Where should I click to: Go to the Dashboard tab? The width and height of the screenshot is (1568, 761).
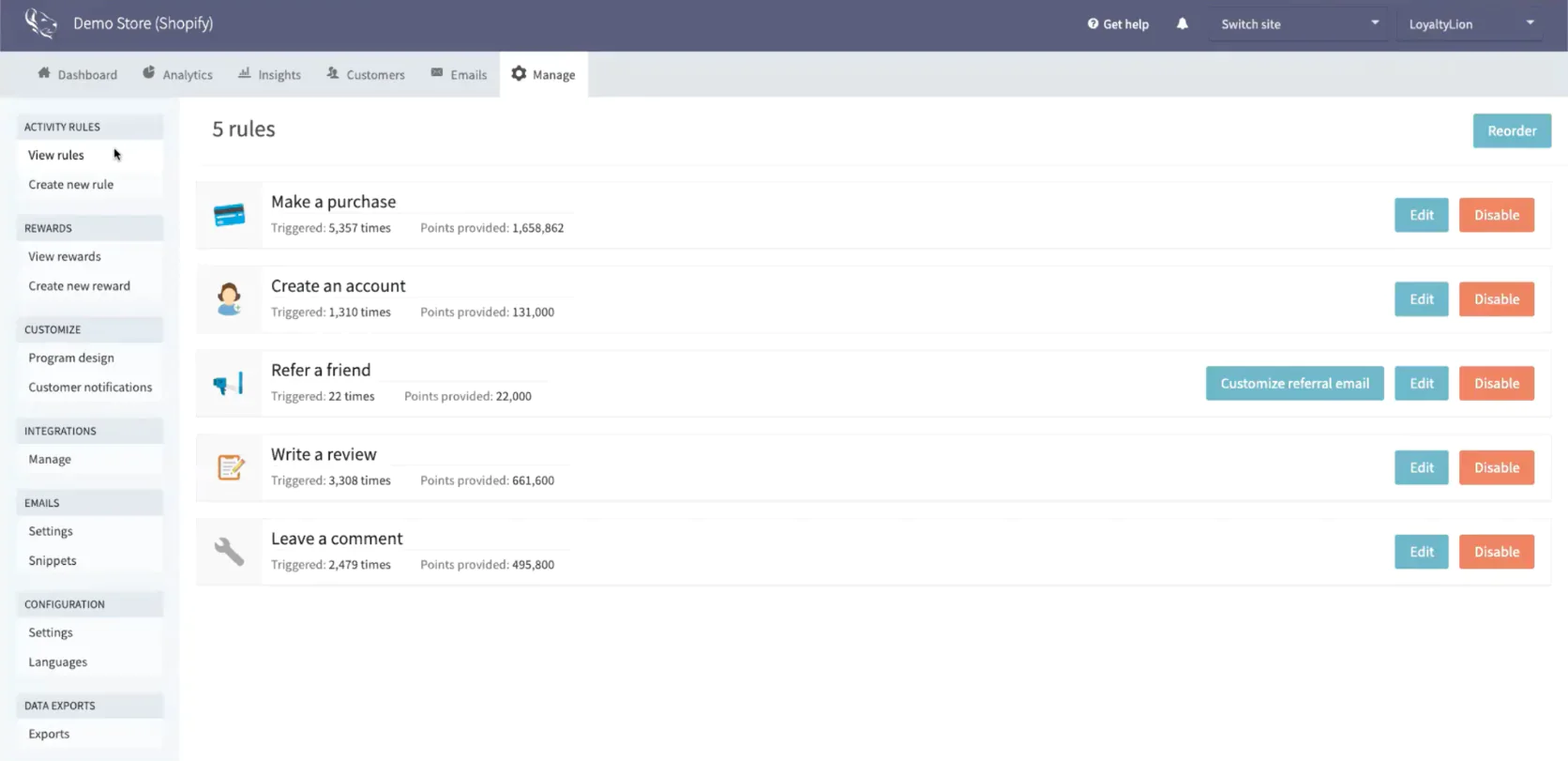tap(78, 75)
